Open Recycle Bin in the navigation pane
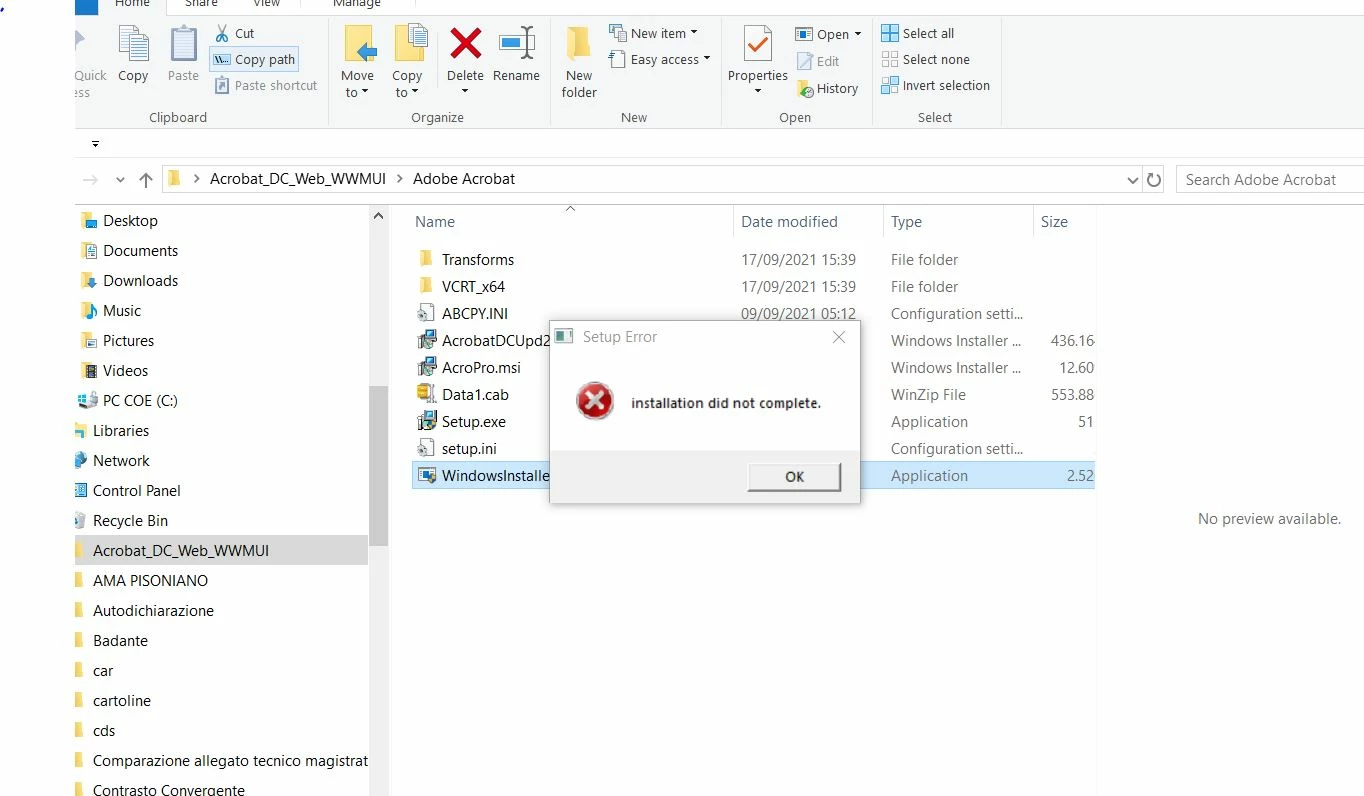The image size is (1364, 796). 130,521
